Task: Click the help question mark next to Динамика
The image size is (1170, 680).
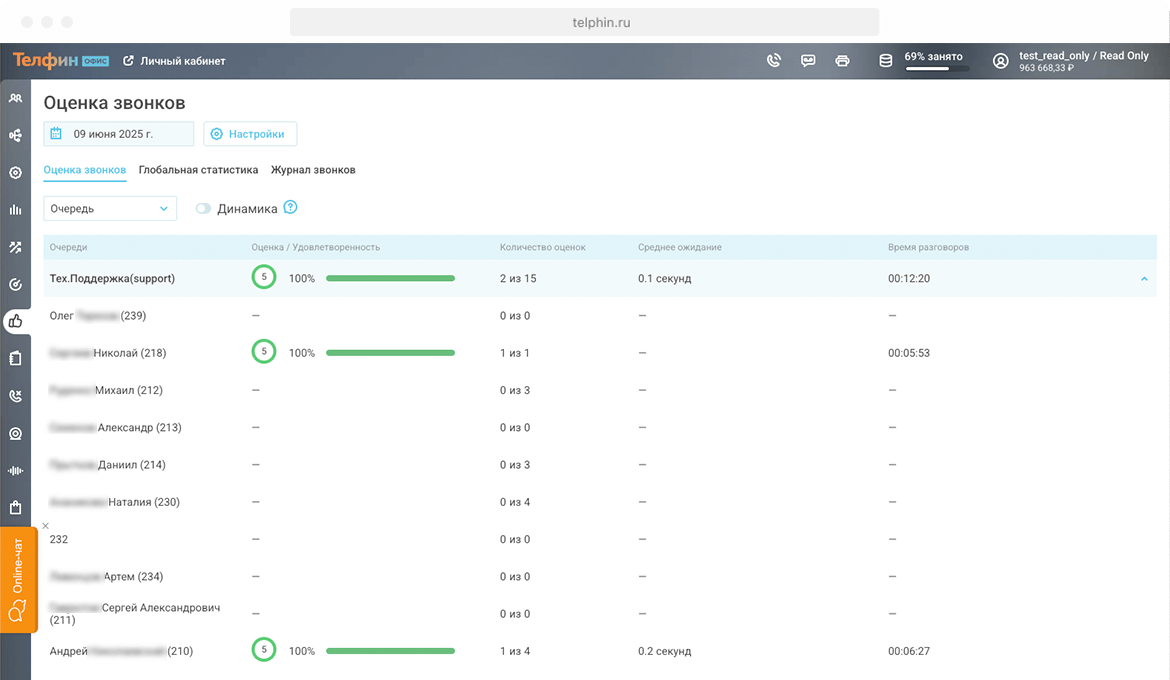Action: pos(291,208)
